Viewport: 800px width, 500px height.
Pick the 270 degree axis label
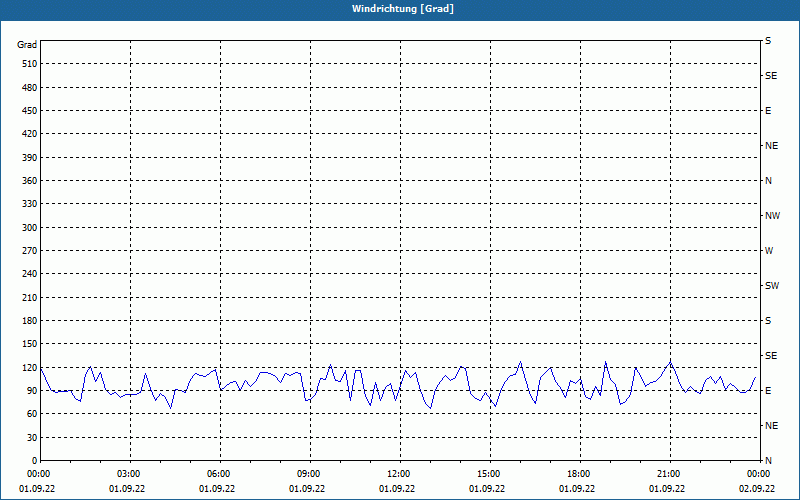[x=30, y=251]
